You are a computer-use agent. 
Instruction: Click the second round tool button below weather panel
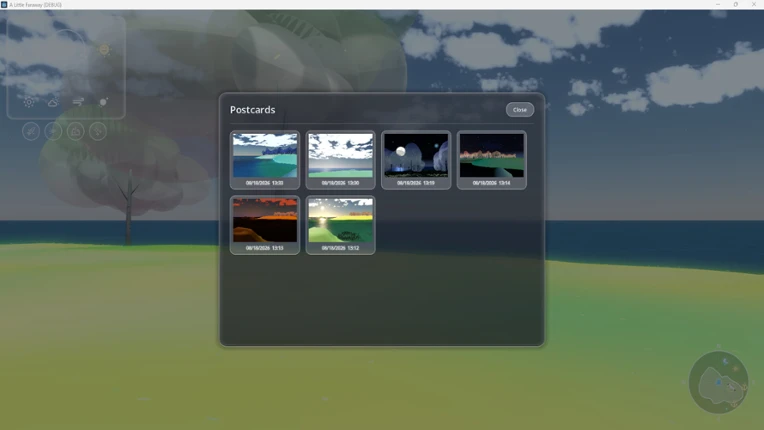pos(53,131)
